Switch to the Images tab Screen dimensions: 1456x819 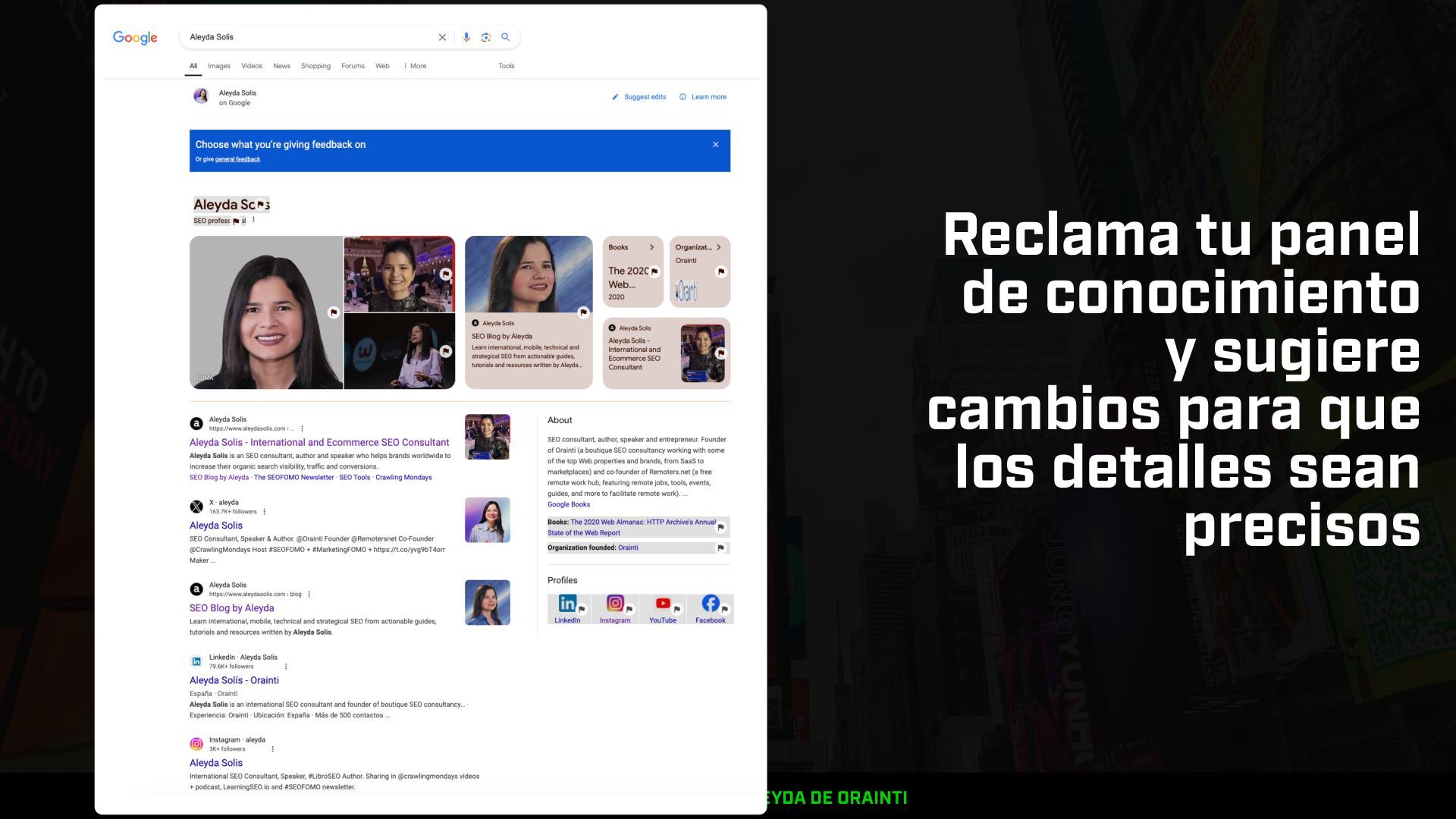[x=219, y=66]
